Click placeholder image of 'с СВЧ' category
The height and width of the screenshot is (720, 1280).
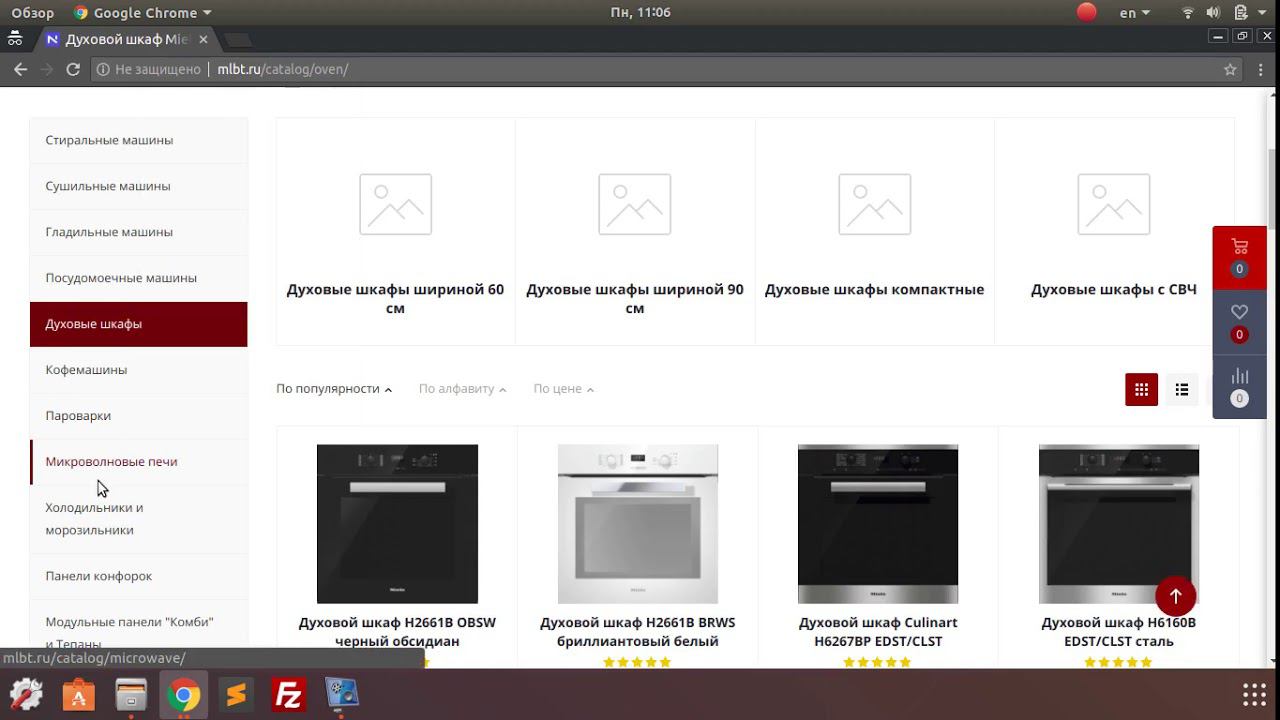1114,204
